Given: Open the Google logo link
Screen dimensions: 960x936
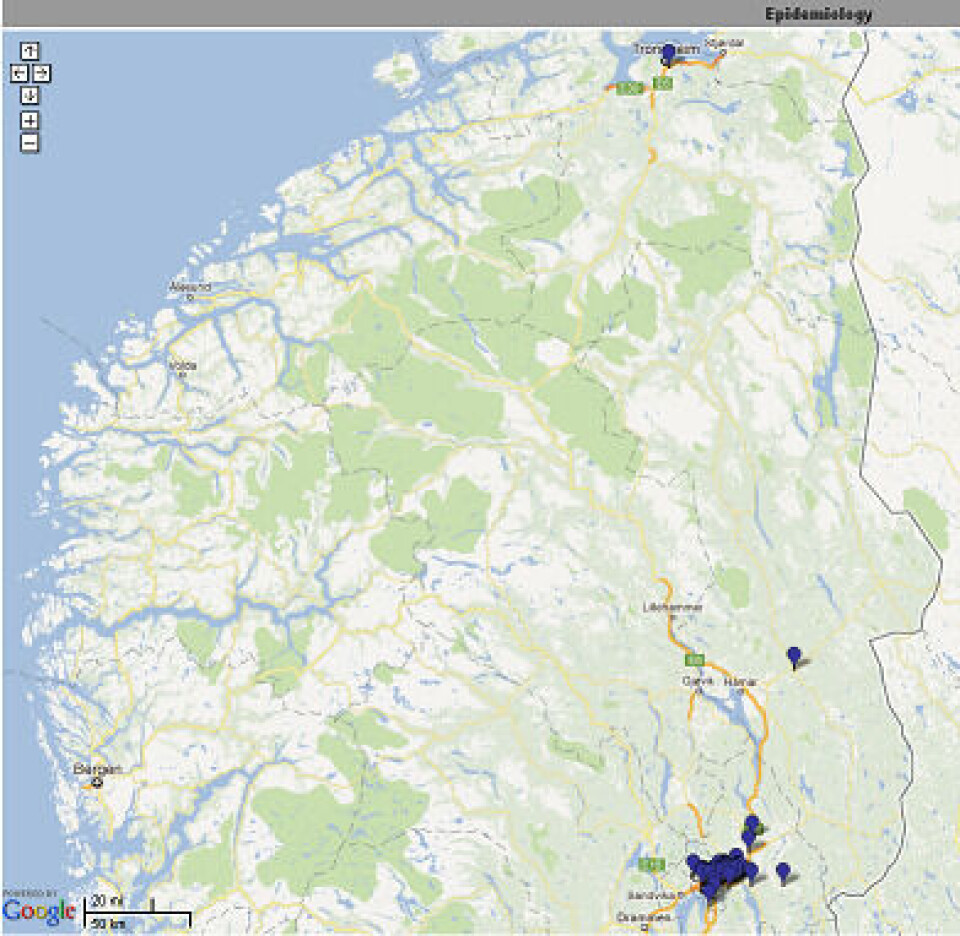Looking at the screenshot, I should pyautogui.click(x=39, y=911).
